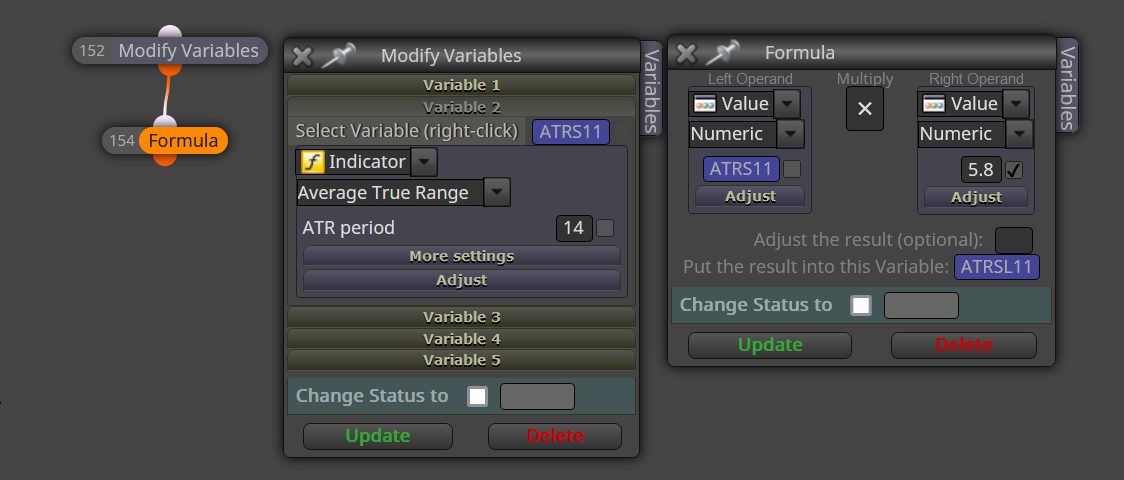
Task: Expand the Variable 5 section
Action: pos(462,360)
